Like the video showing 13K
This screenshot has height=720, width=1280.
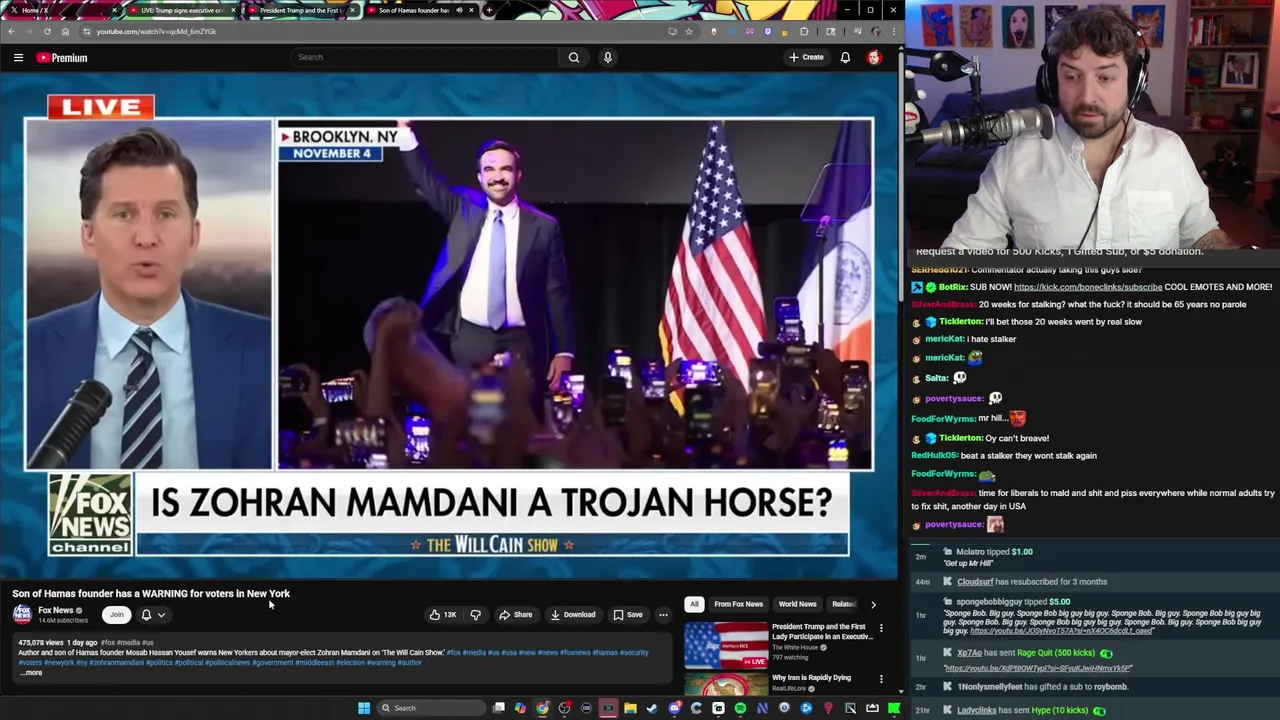tap(443, 615)
